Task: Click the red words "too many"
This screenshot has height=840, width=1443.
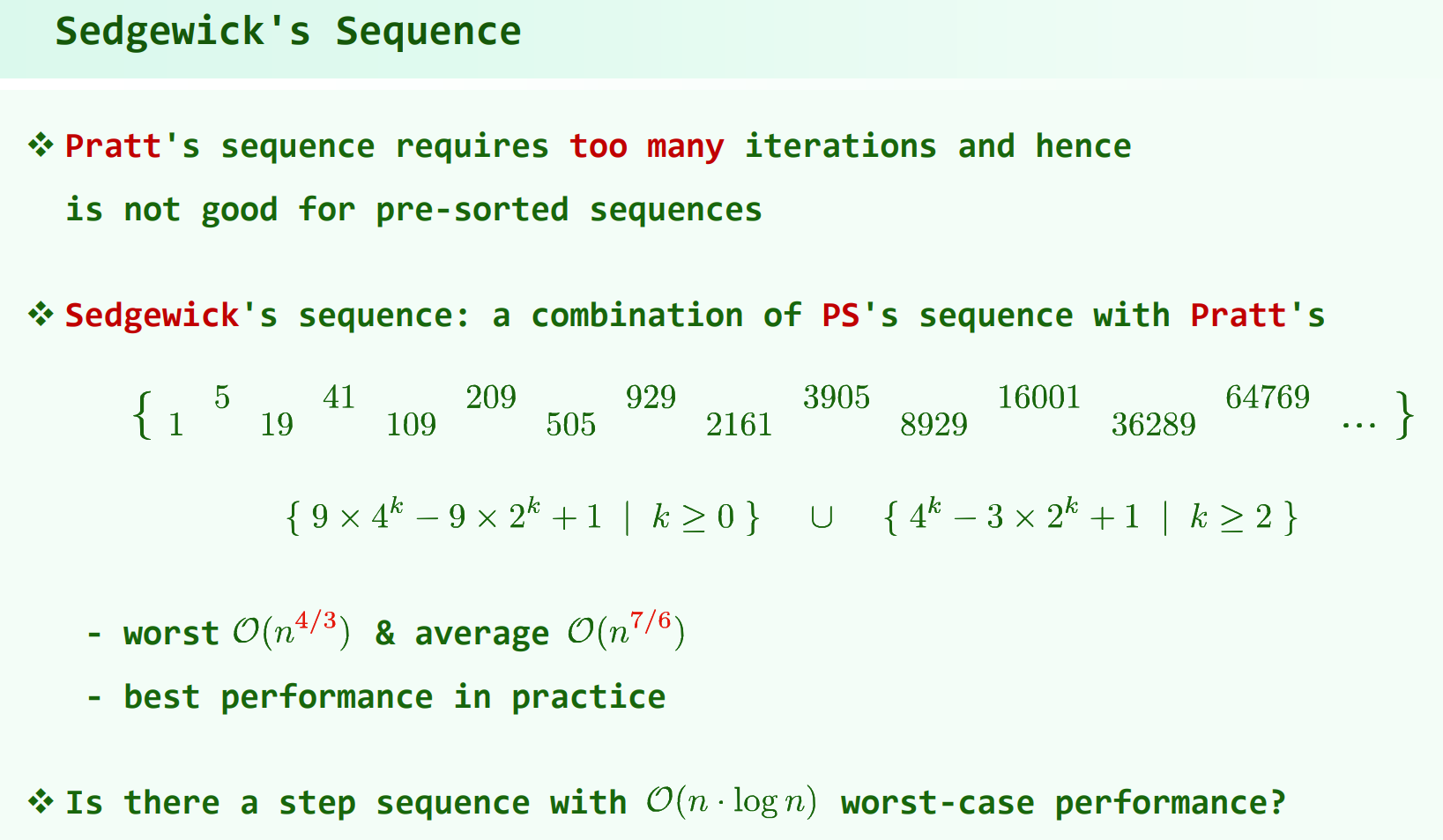Action: [x=646, y=146]
